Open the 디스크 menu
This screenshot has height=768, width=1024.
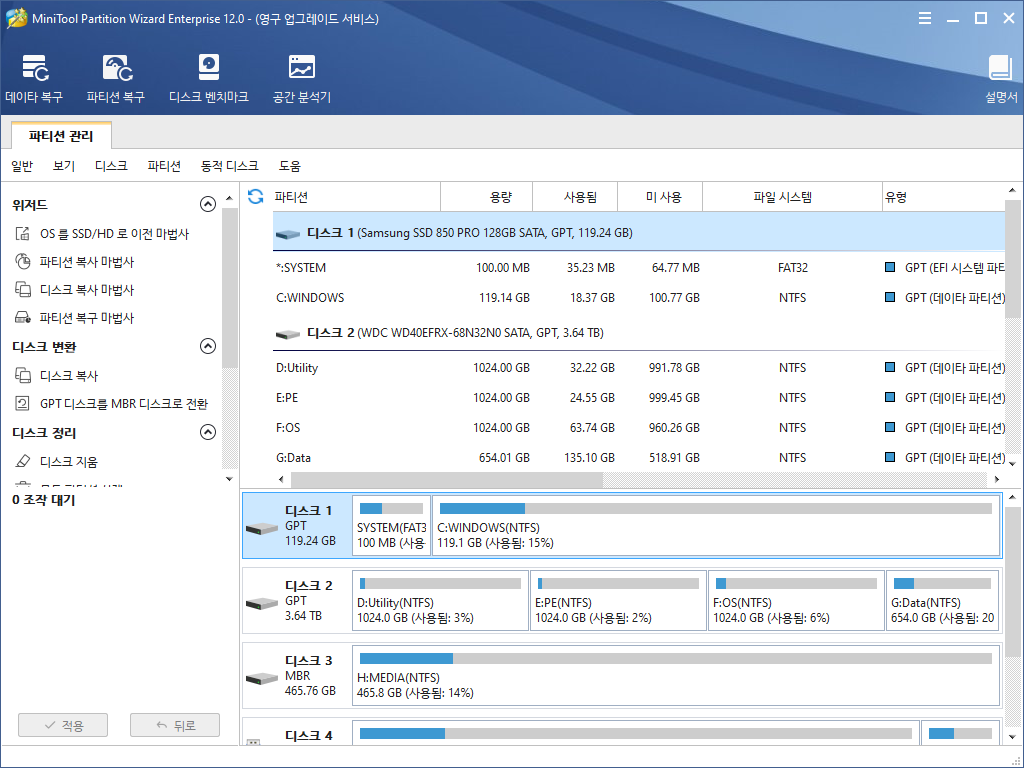click(x=111, y=166)
